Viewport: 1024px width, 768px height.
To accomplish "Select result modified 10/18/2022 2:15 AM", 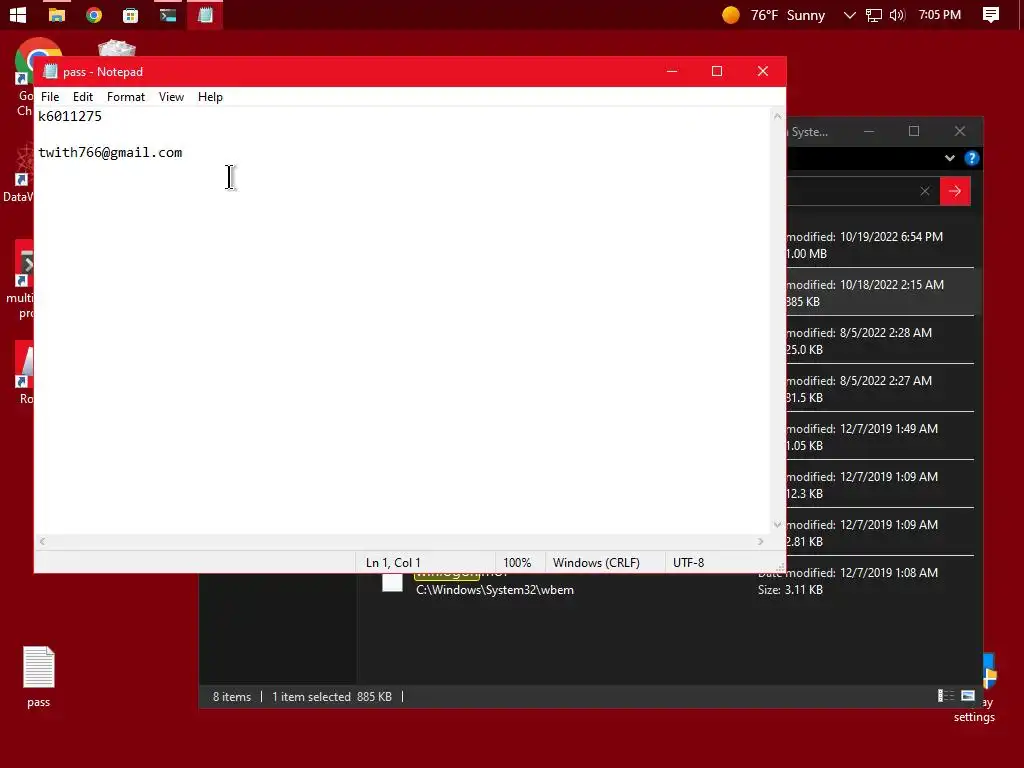I will 880,293.
